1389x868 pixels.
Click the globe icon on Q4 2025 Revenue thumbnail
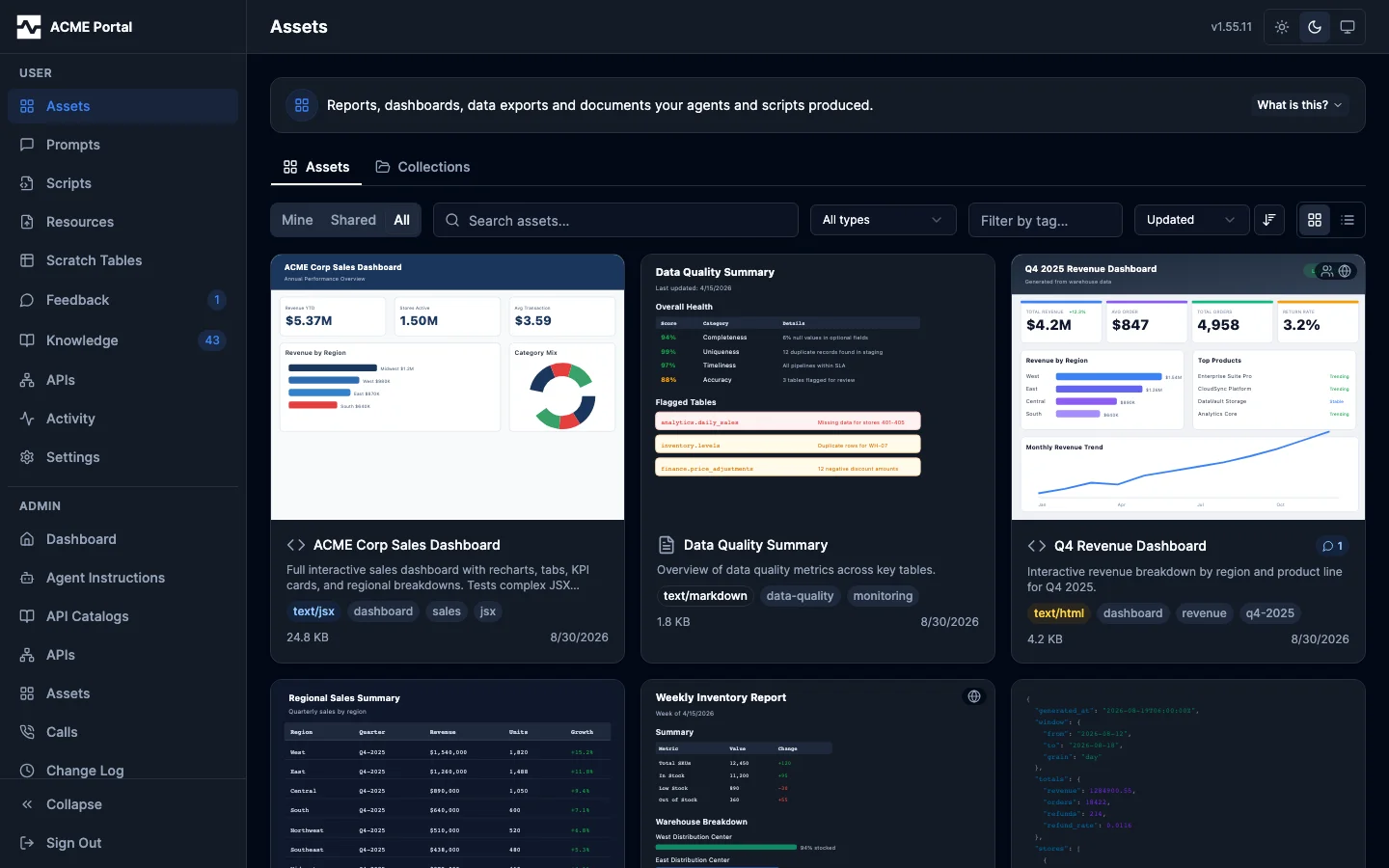click(x=1345, y=271)
